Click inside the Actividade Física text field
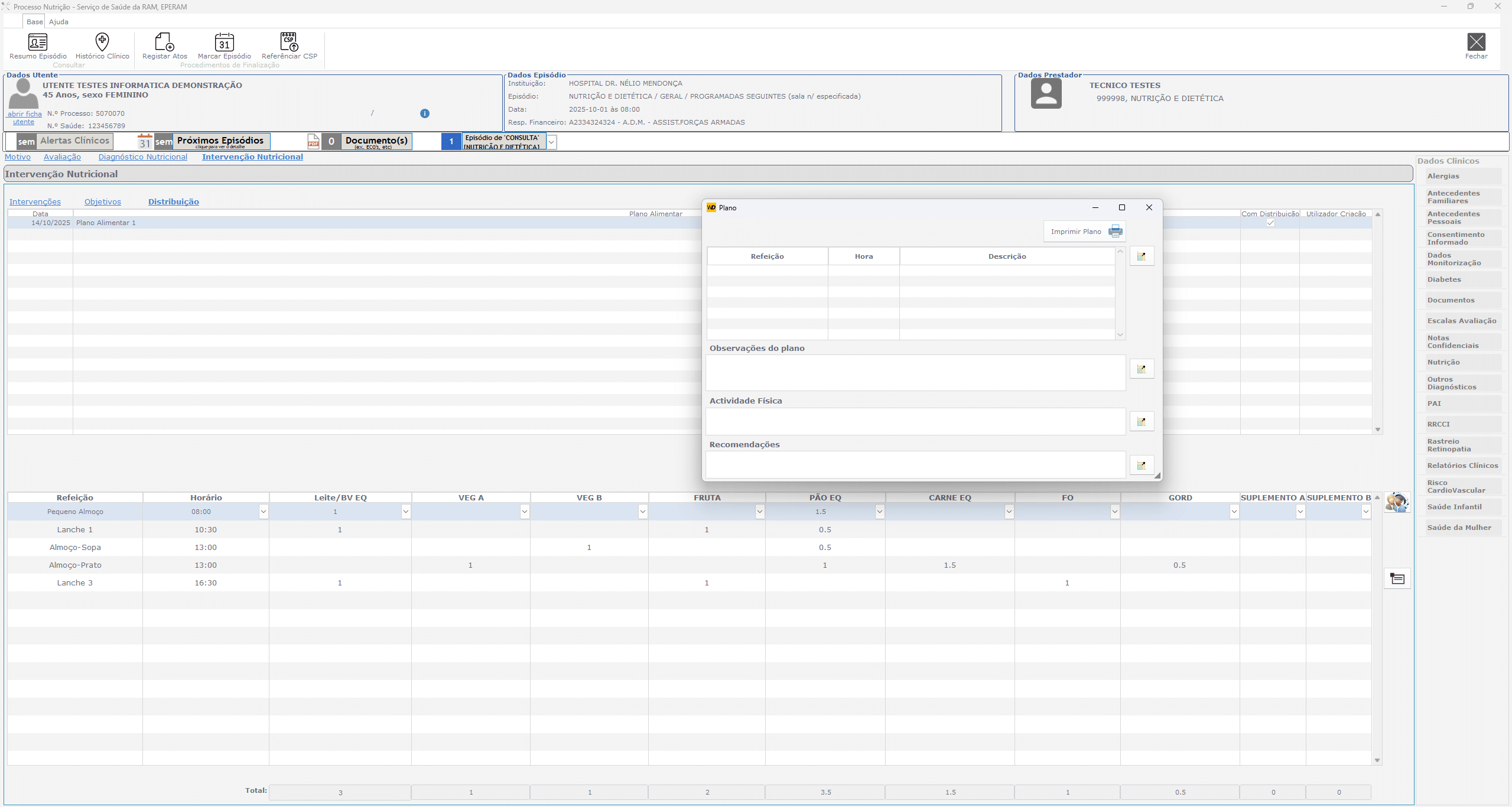The height and width of the screenshot is (807, 1512). point(915,421)
